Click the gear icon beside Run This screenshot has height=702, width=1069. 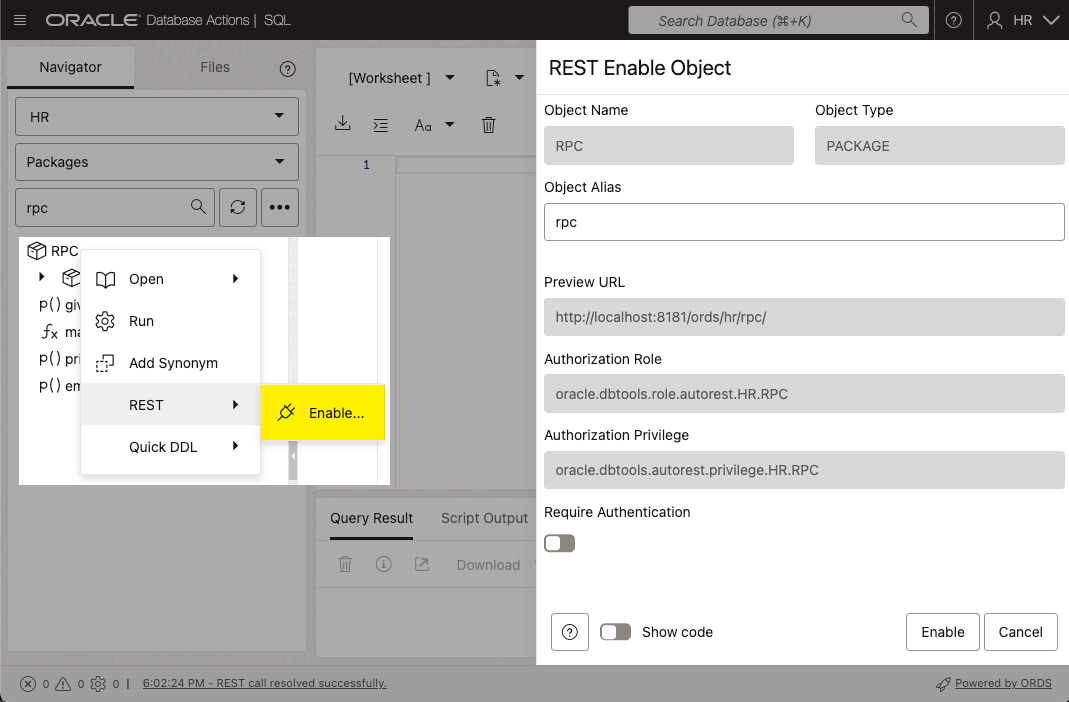[105, 321]
